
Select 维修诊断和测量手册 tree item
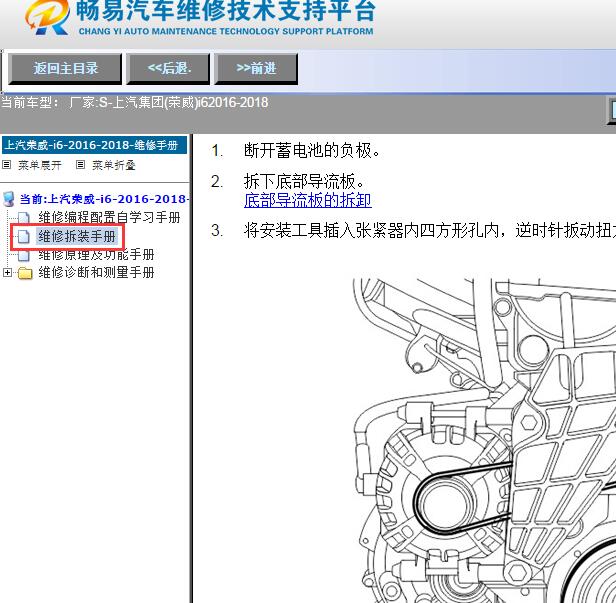pos(96,272)
